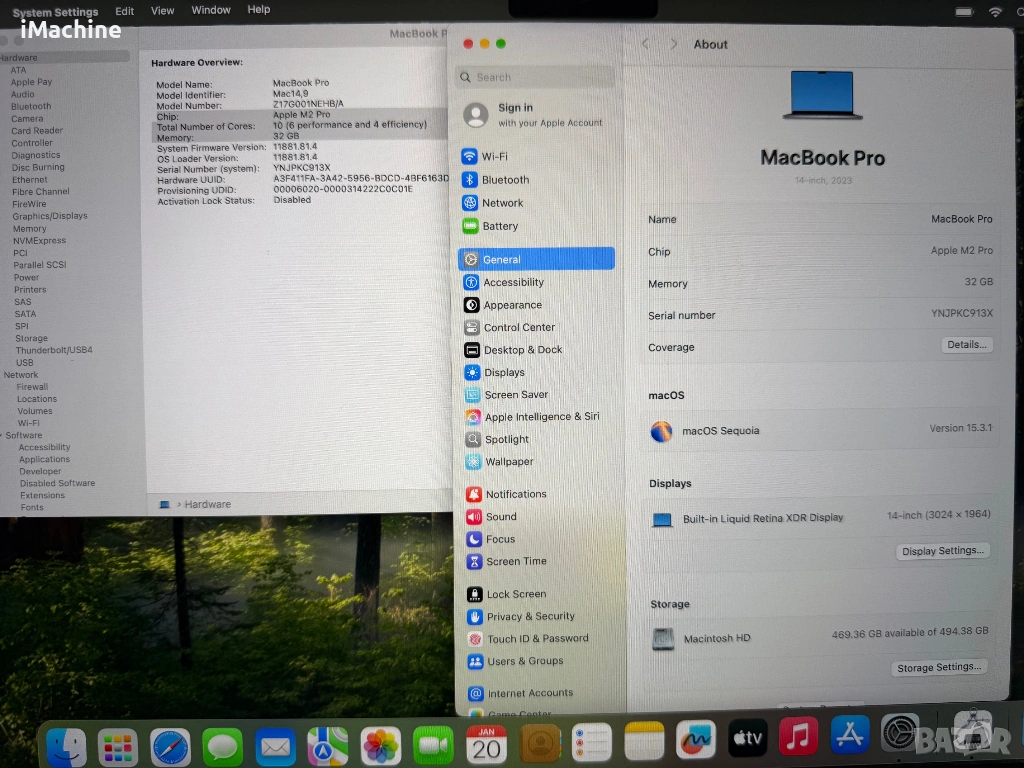Click the Coverage Details button

tap(966, 345)
